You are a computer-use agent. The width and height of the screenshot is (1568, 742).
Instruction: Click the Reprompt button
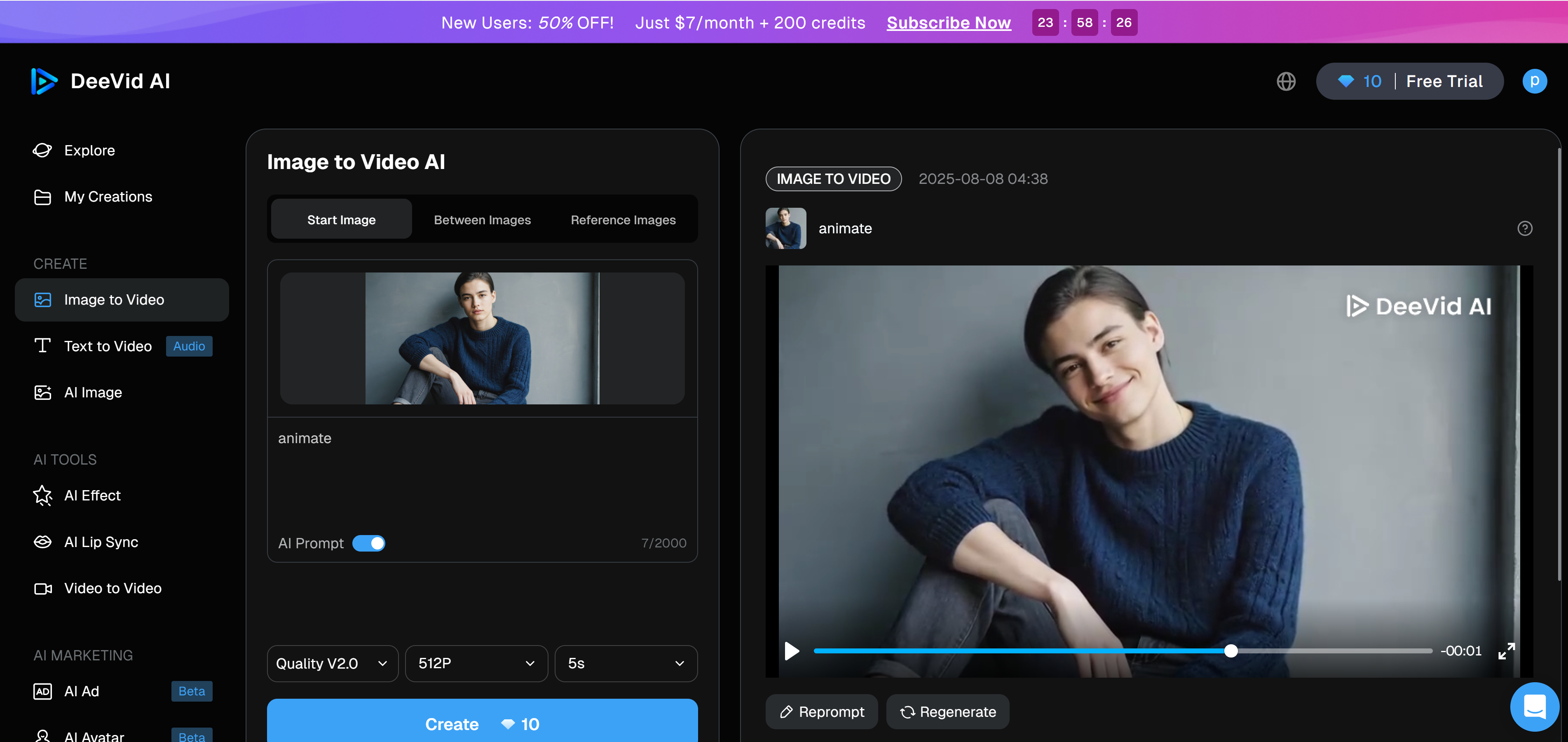[822, 711]
